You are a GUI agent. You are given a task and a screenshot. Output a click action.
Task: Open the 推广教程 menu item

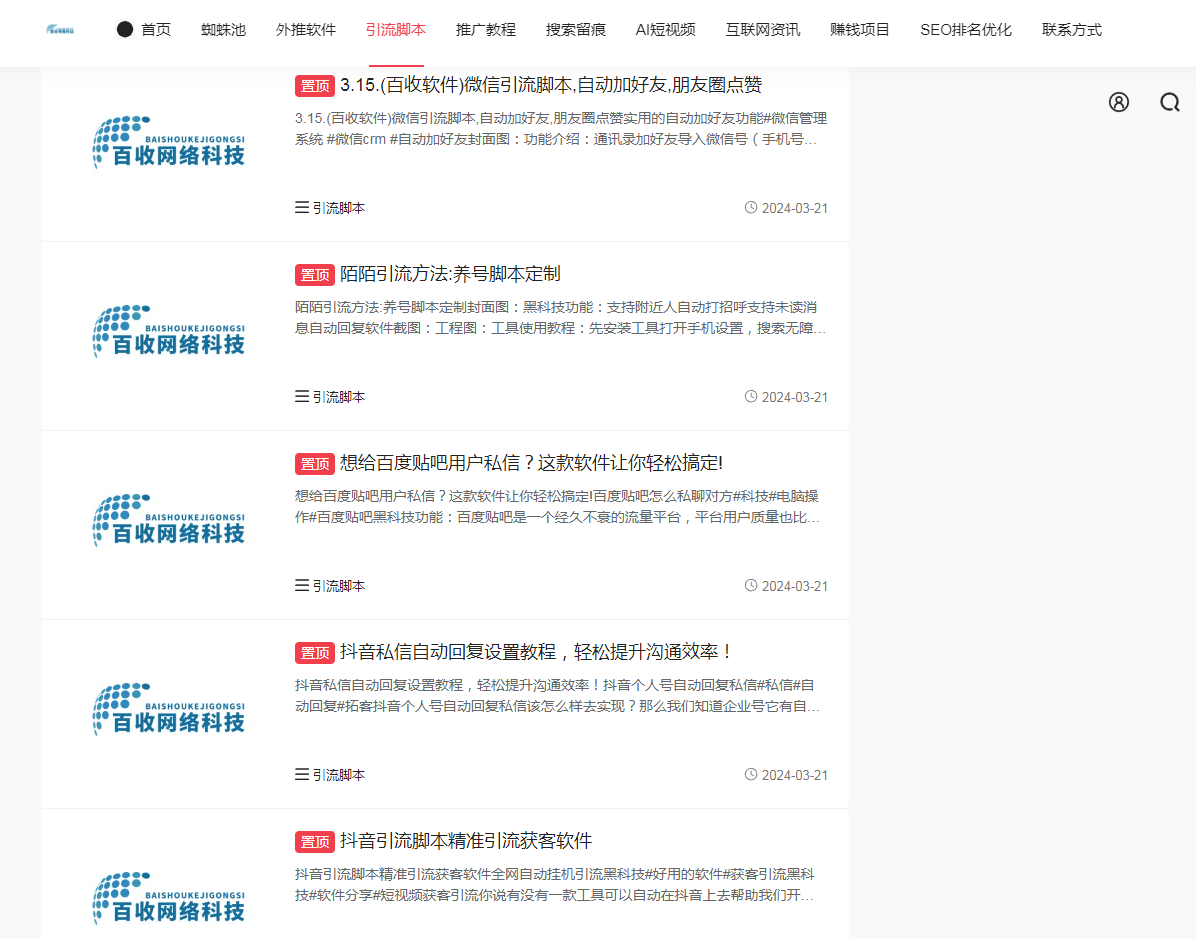click(486, 30)
